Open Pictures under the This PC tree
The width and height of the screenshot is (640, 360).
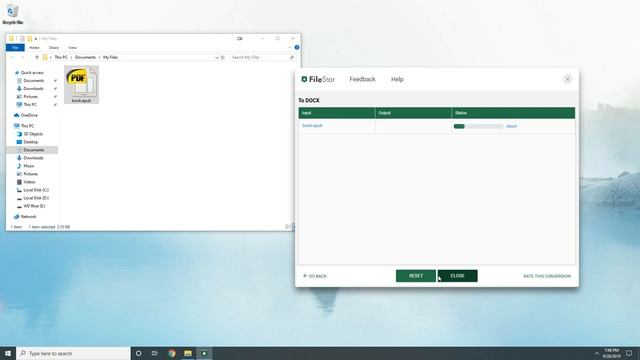tap(30, 174)
